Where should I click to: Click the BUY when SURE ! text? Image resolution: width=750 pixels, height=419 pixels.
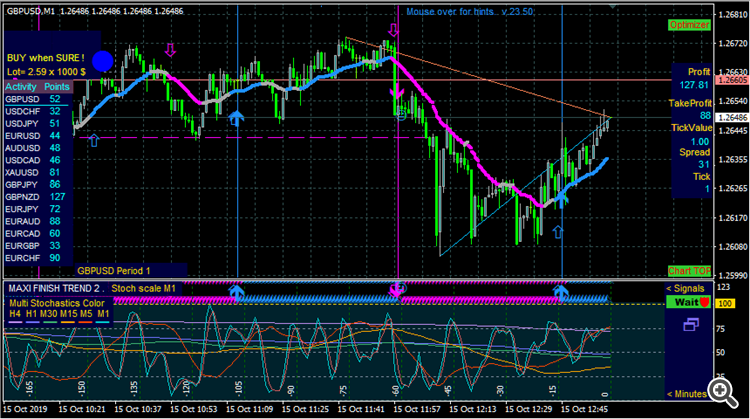(45, 58)
